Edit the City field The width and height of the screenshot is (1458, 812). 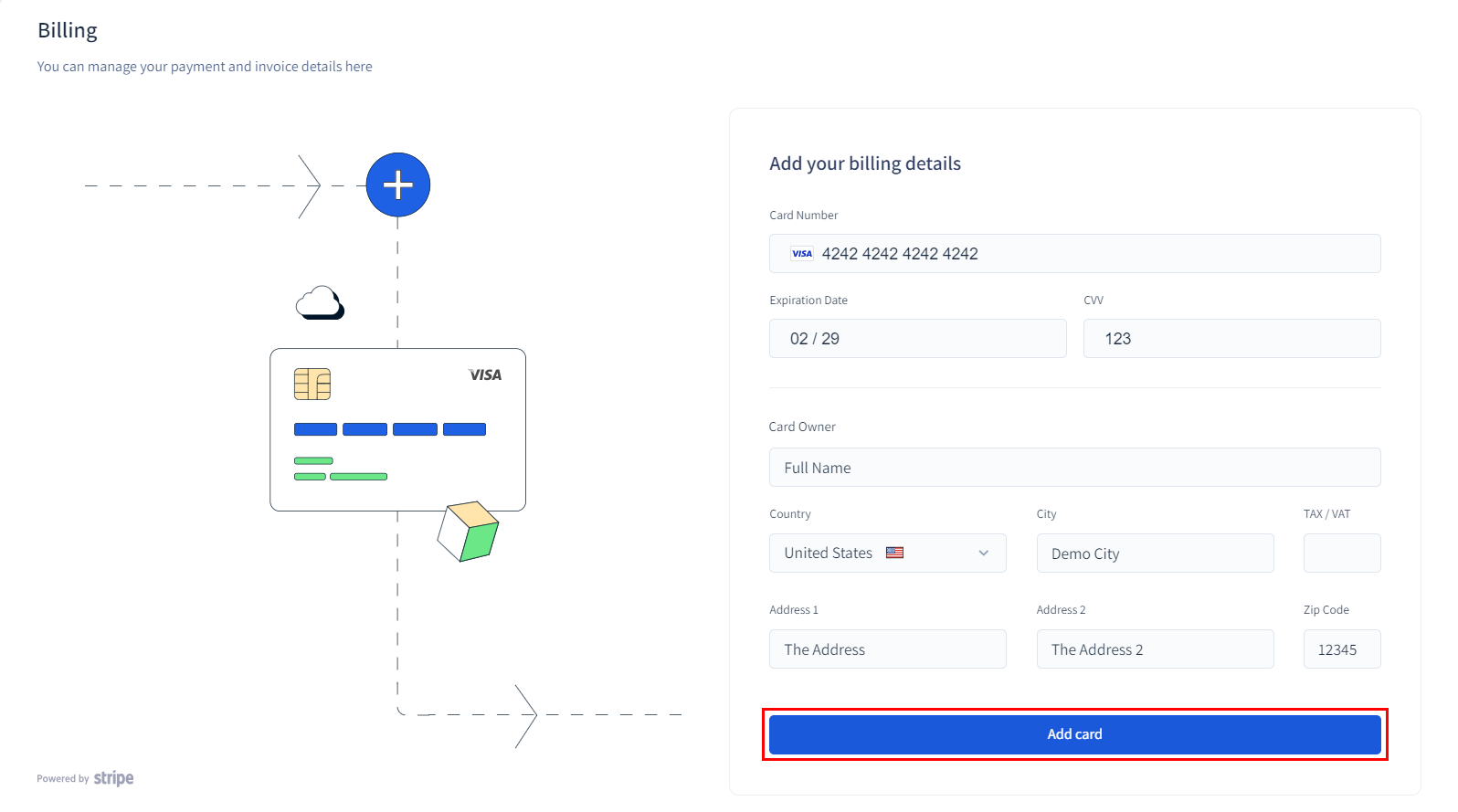pyautogui.click(x=1155, y=554)
